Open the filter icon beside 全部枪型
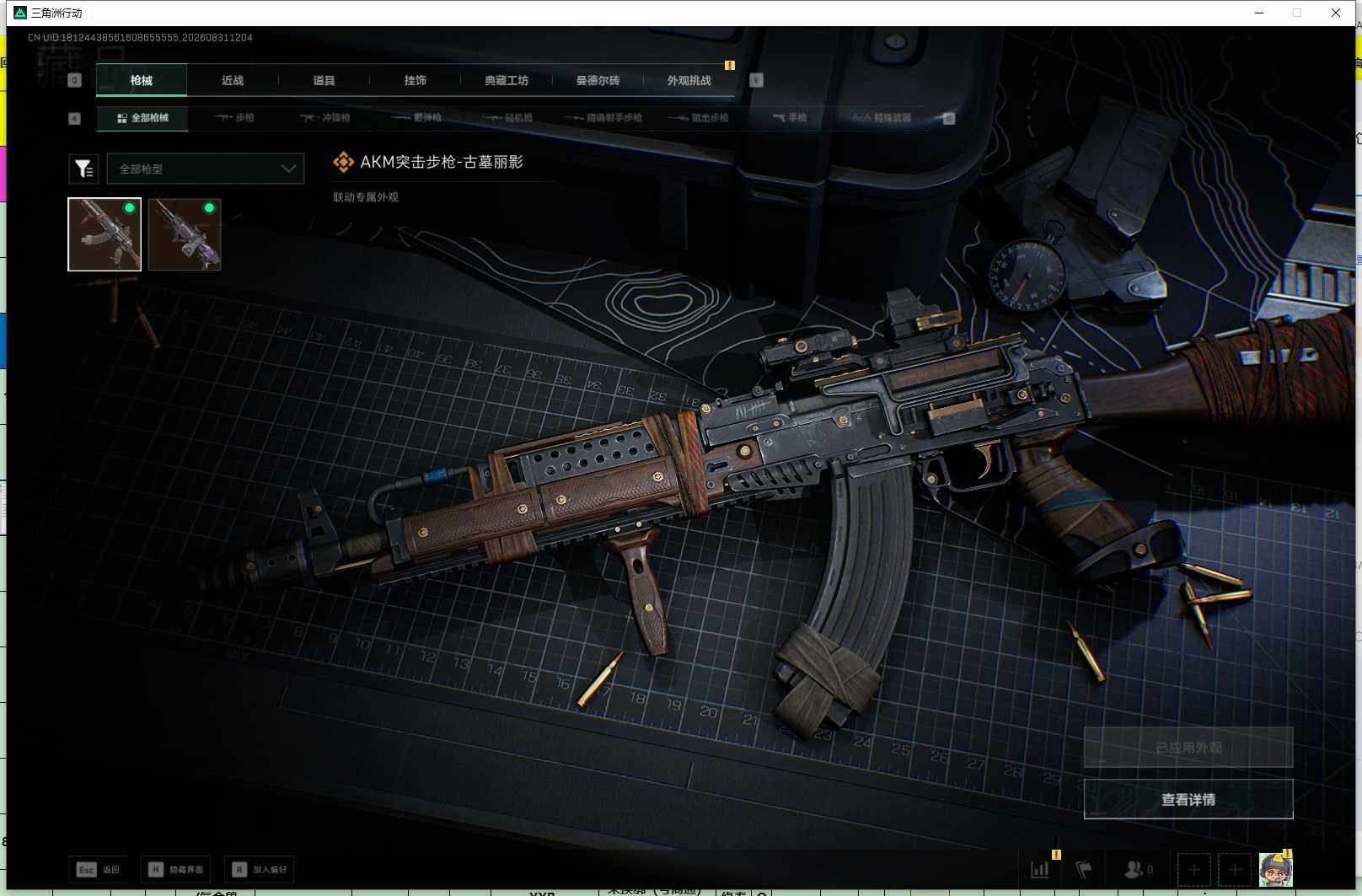The width and height of the screenshot is (1362, 896). pyautogui.click(x=83, y=169)
